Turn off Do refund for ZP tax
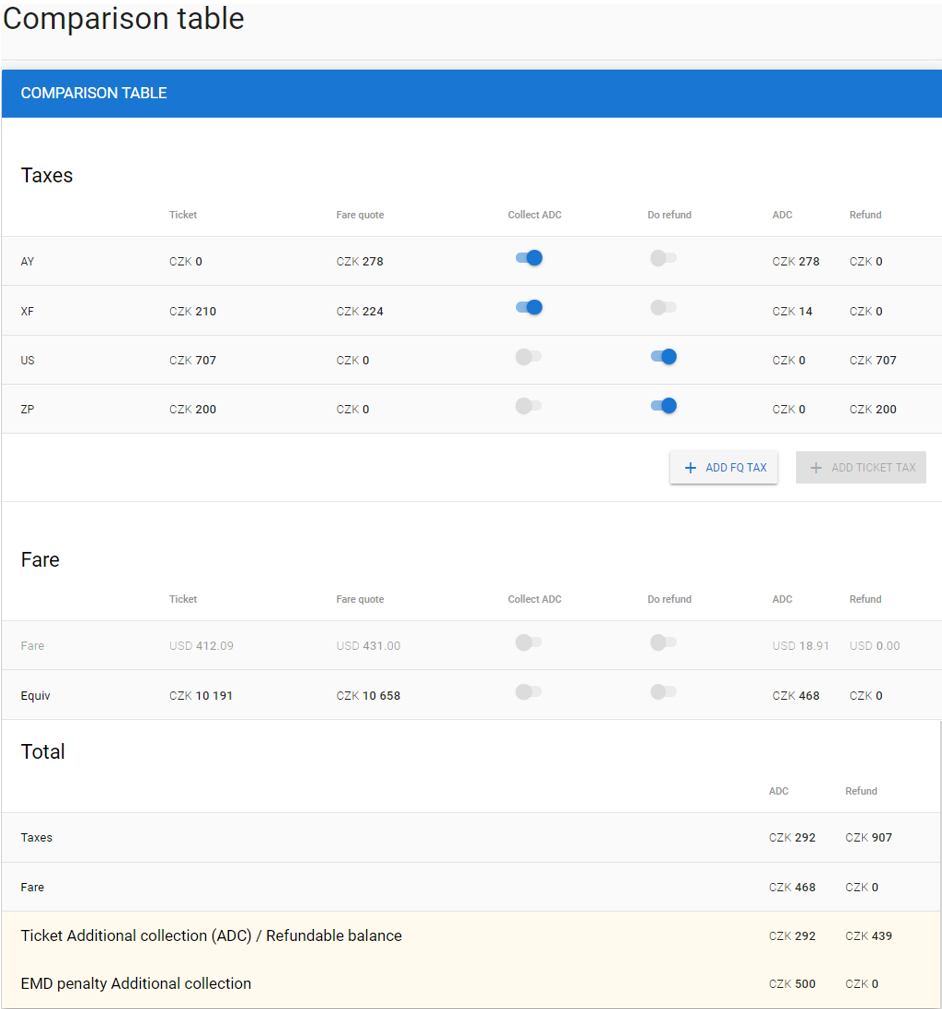 click(x=663, y=406)
